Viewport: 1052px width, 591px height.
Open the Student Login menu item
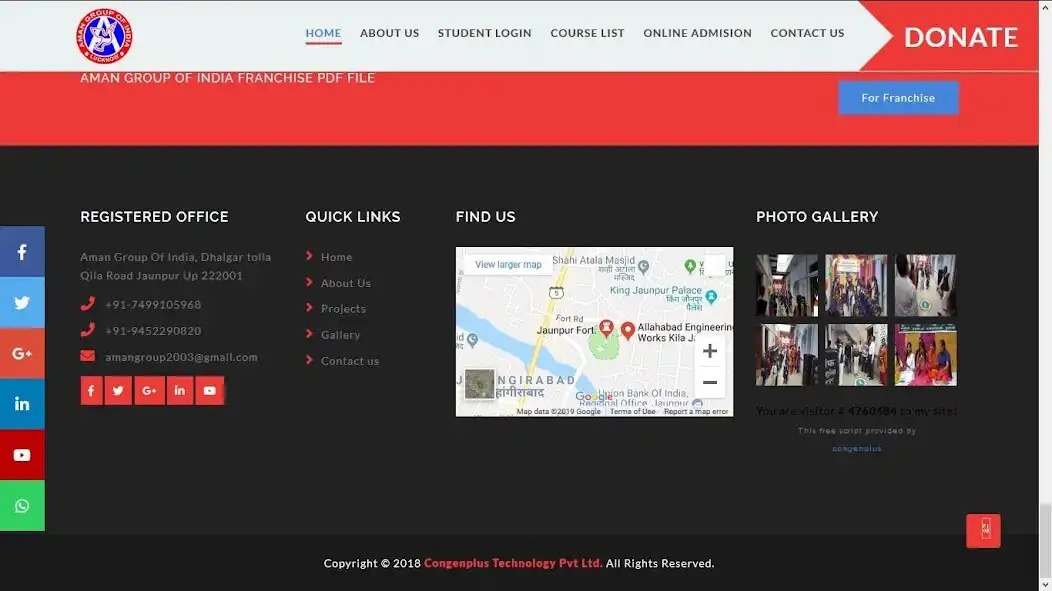[484, 33]
